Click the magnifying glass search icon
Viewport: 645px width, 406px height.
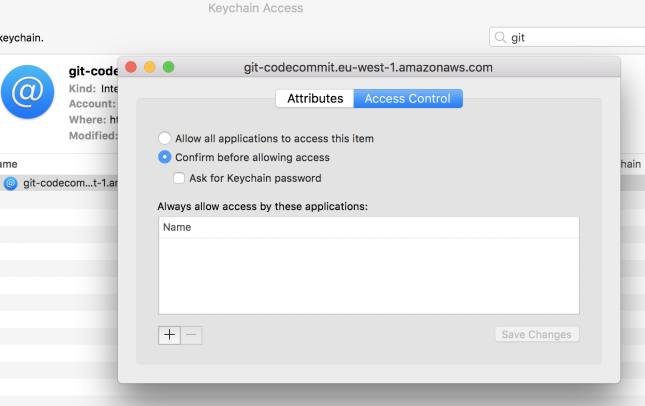[x=499, y=38]
